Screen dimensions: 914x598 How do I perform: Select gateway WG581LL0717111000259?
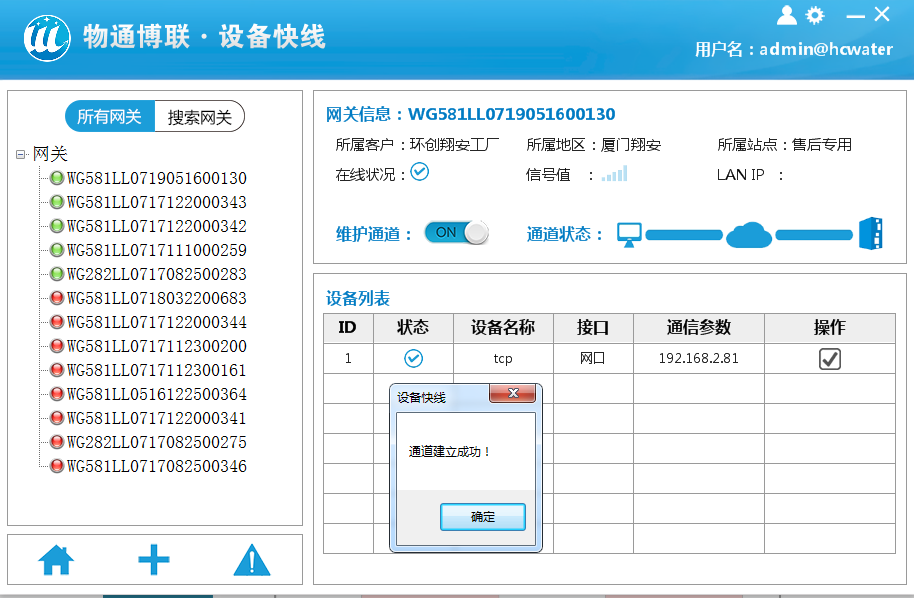tap(156, 250)
